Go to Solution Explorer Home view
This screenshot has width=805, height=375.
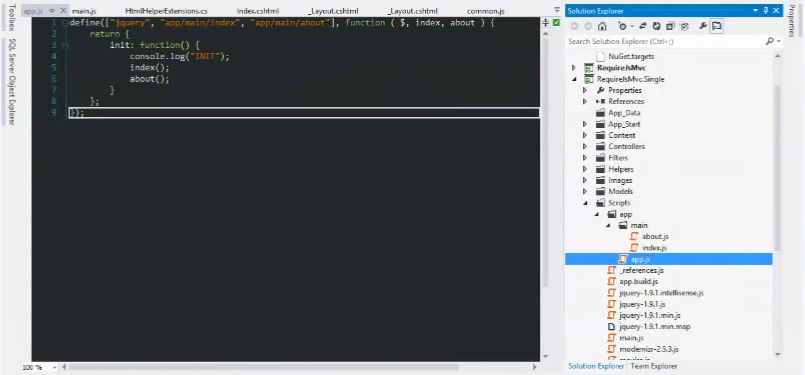[602, 26]
